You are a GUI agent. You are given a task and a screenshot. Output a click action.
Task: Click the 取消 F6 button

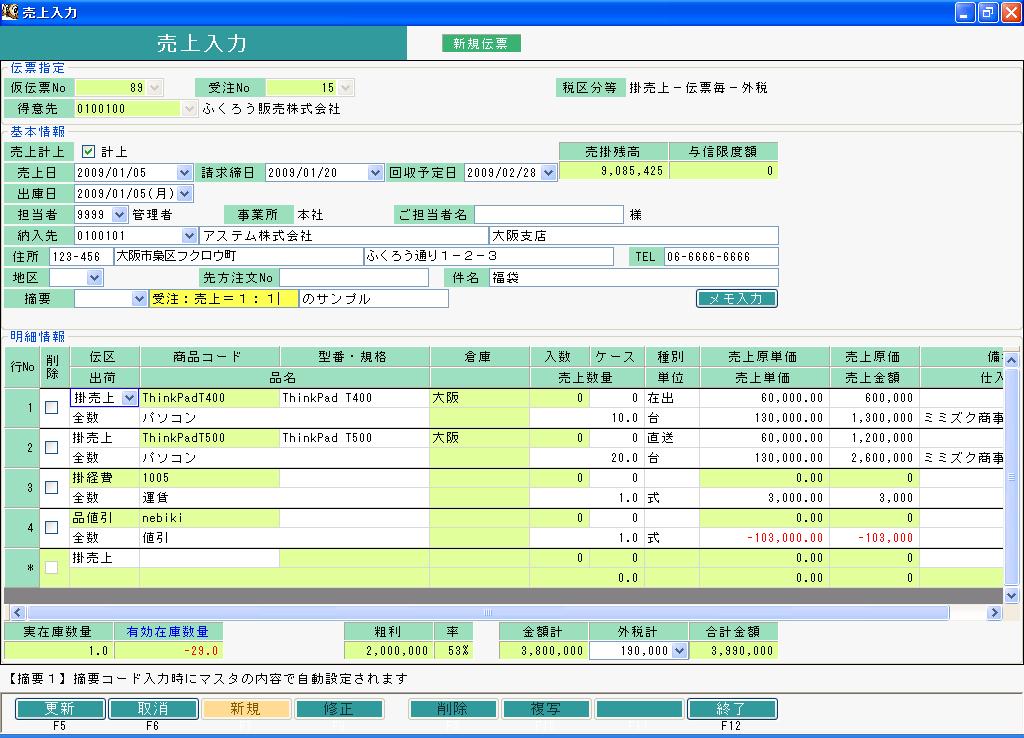pyautogui.click(x=153, y=709)
